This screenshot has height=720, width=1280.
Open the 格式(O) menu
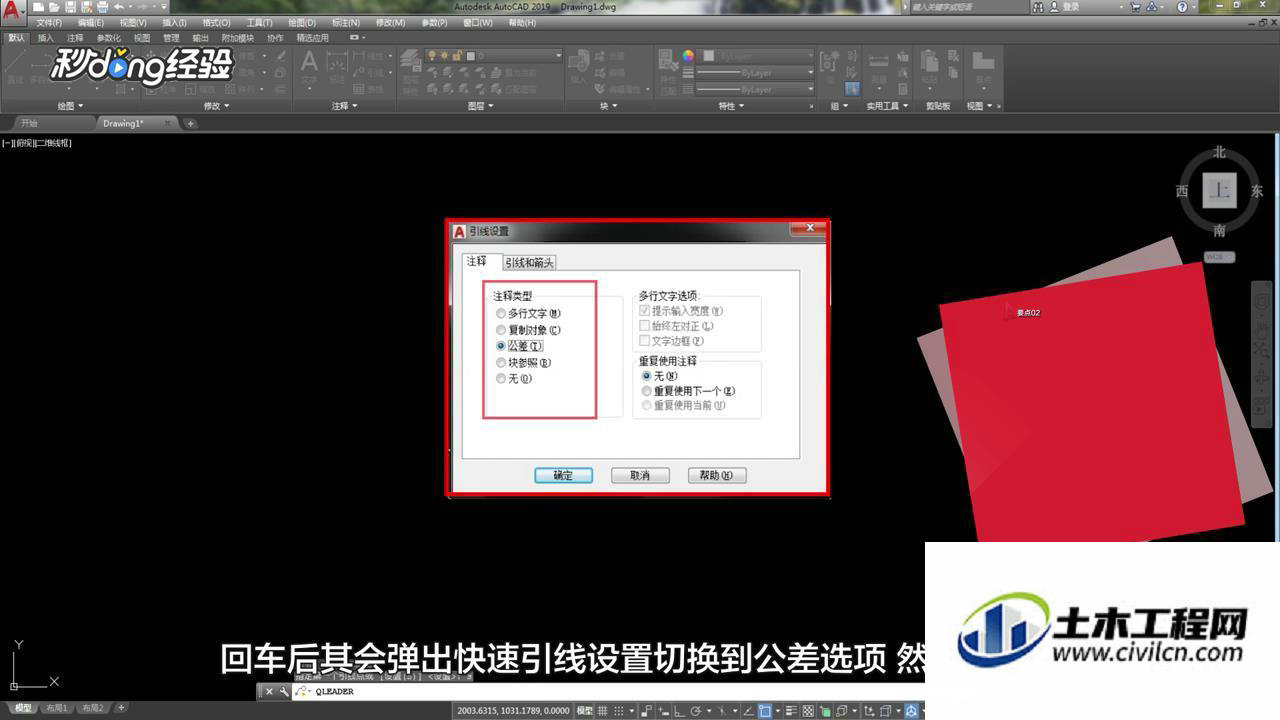pos(215,22)
